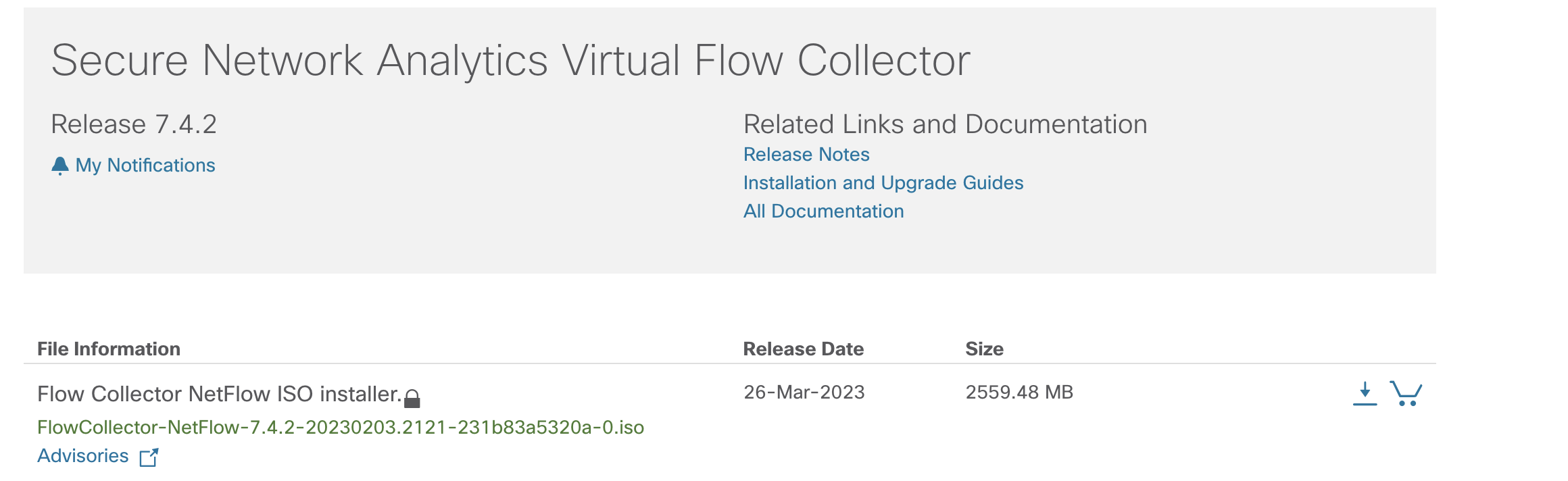Click the 26-Mar-2023 release date value

(x=804, y=393)
